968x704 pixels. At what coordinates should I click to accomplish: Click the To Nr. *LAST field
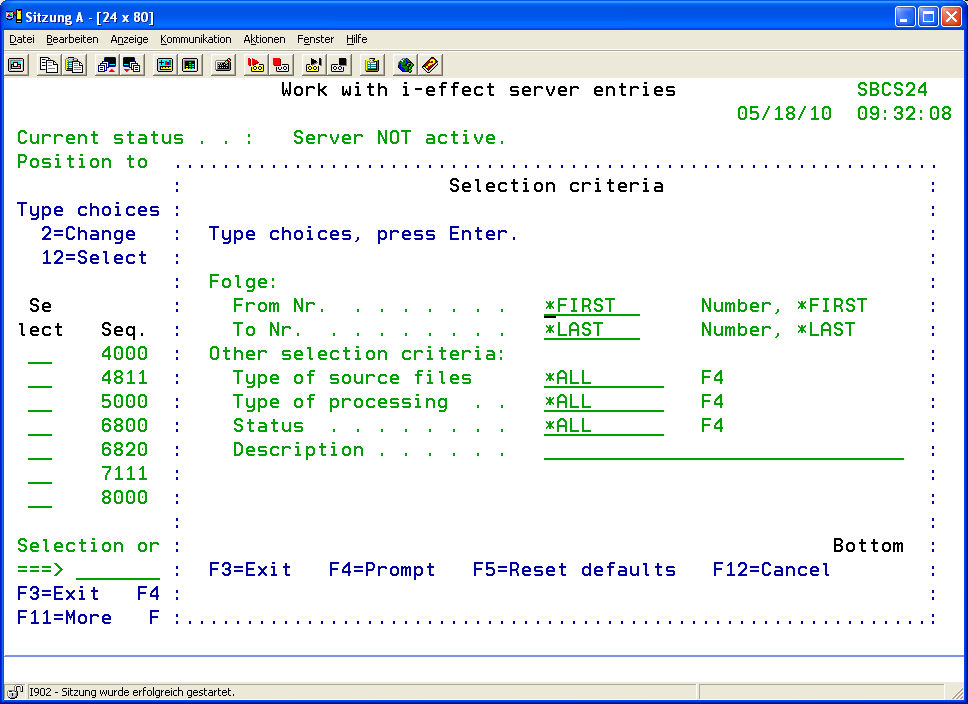(591, 330)
